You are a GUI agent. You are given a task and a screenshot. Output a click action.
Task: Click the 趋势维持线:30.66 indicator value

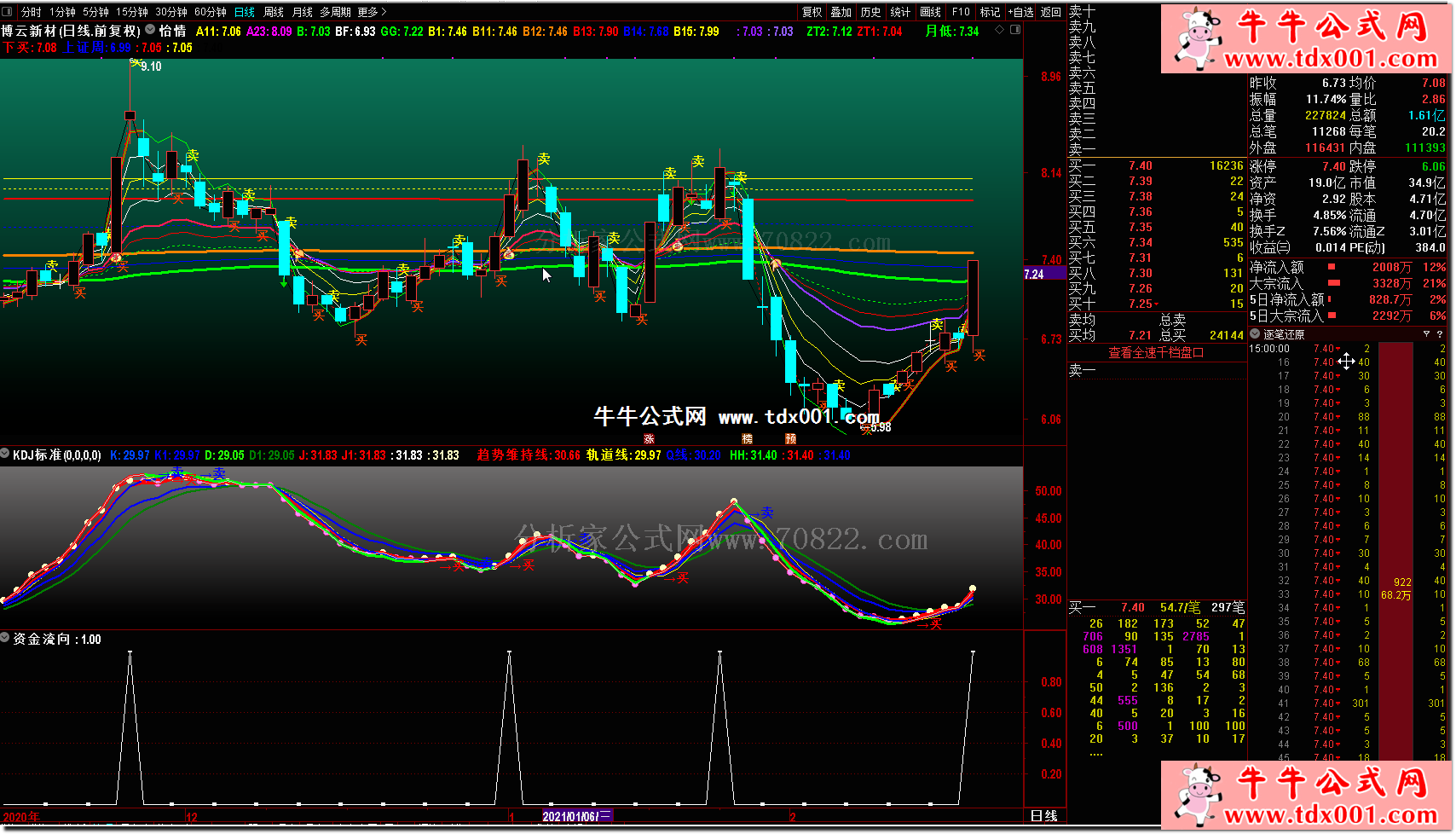529,455
